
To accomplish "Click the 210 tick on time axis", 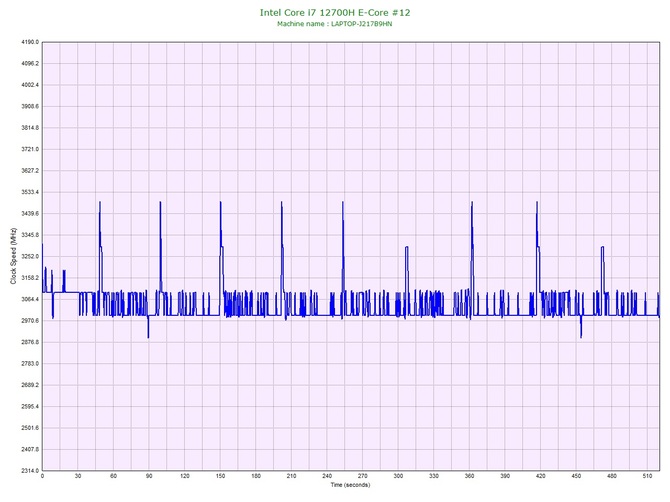I will coord(291,476).
